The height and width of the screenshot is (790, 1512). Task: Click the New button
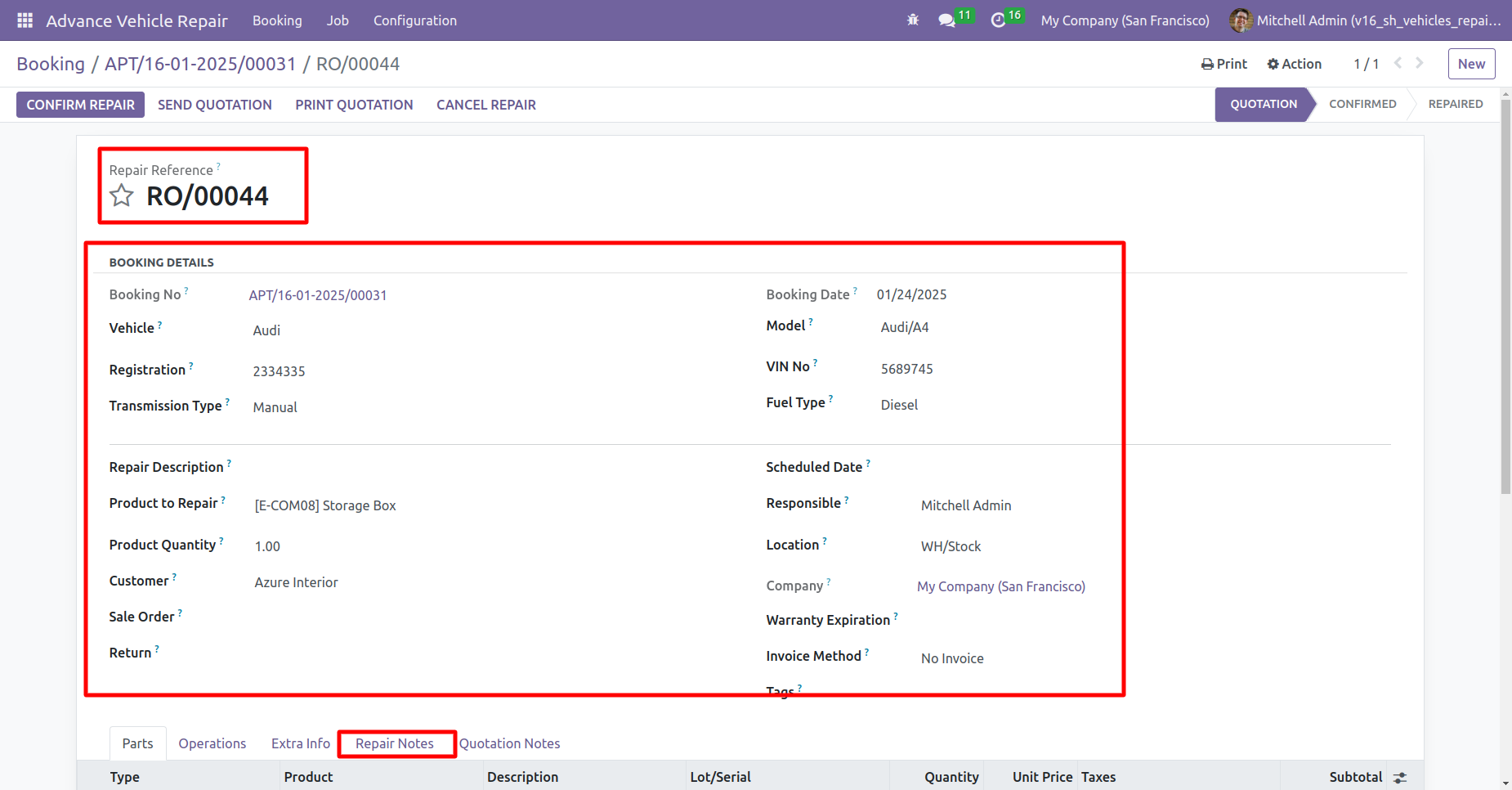tap(1471, 64)
